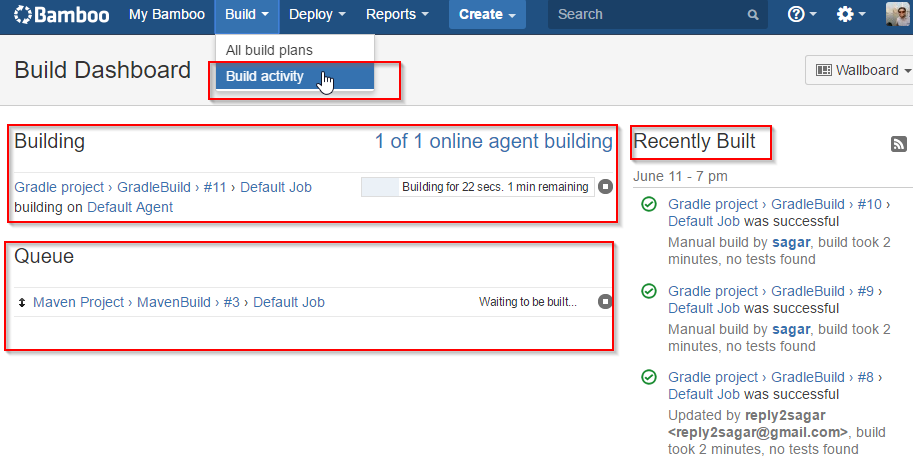
Task: Select Build activity menu entry
Action: 295,76
